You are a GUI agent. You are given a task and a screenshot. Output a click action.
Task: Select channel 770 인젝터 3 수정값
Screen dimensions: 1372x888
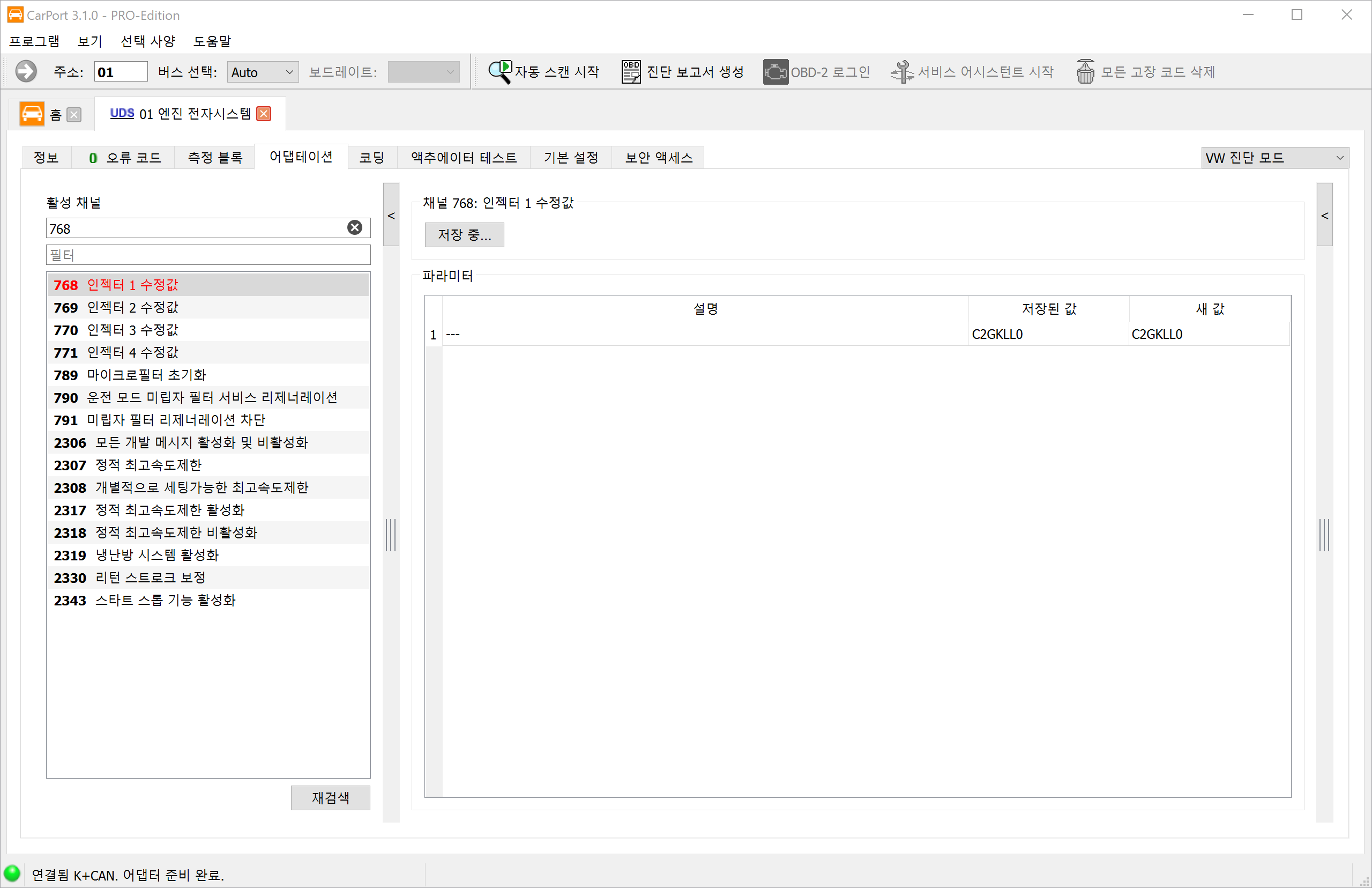(x=208, y=330)
